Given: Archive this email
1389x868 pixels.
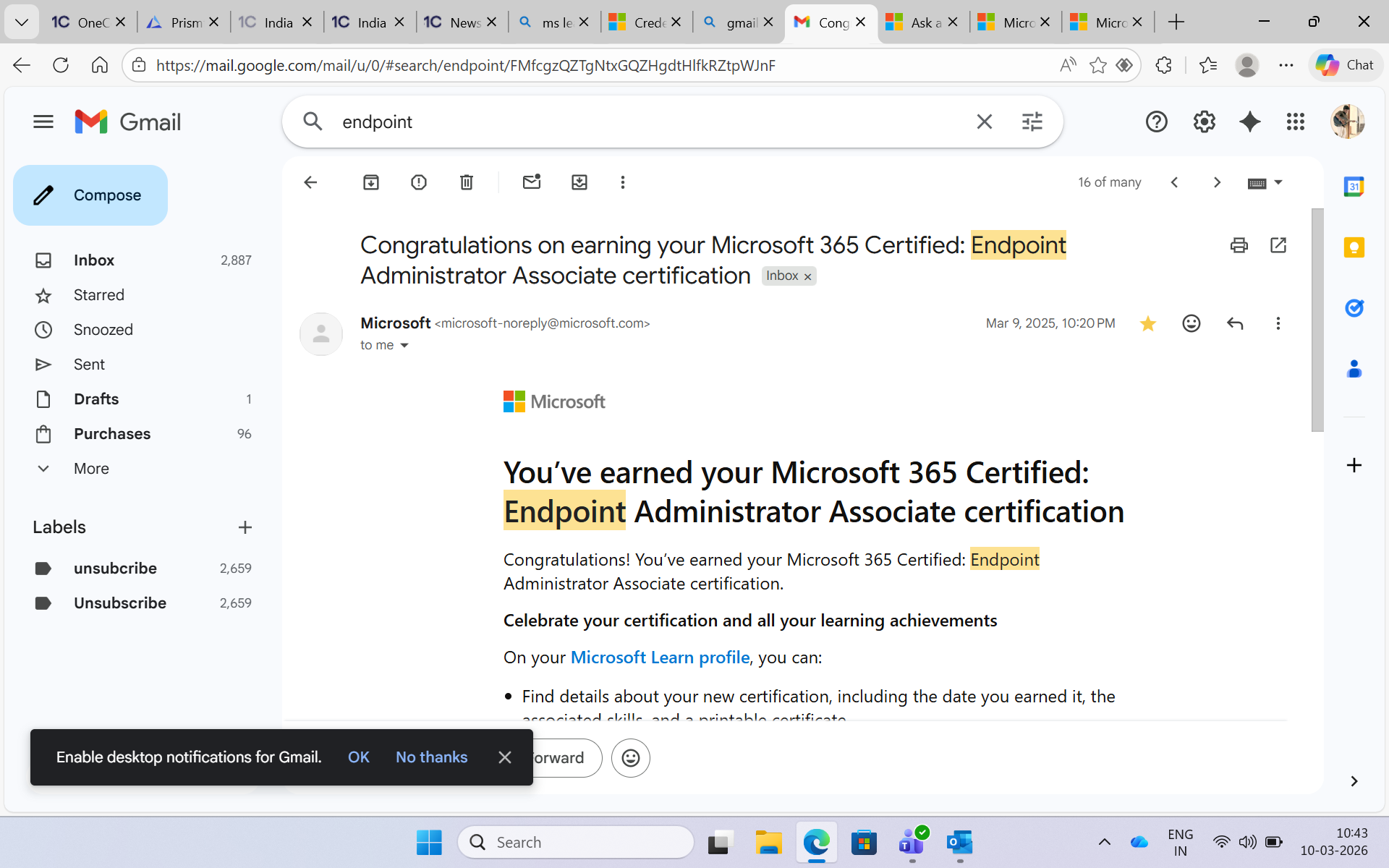Looking at the screenshot, I should click(371, 182).
